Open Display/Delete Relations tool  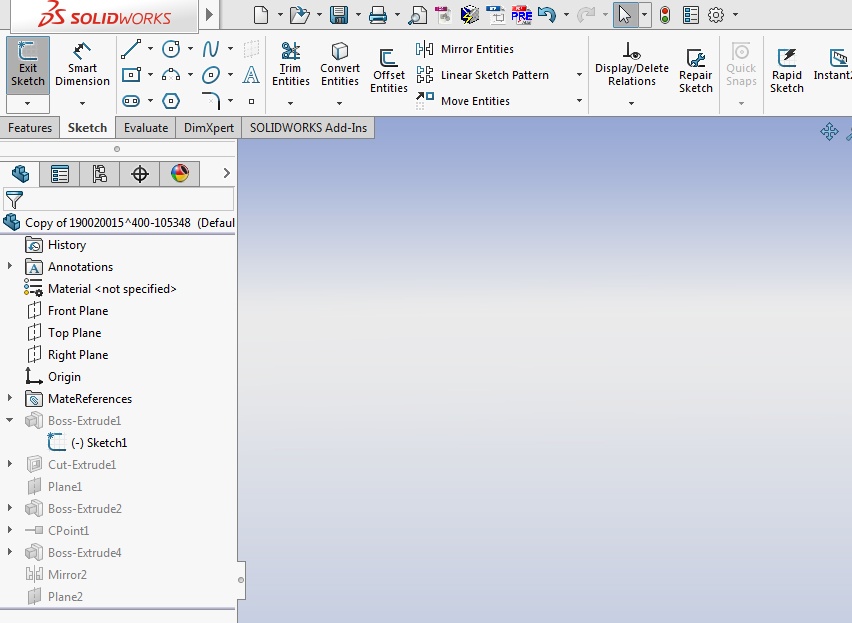pyautogui.click(x=631, y=64)
